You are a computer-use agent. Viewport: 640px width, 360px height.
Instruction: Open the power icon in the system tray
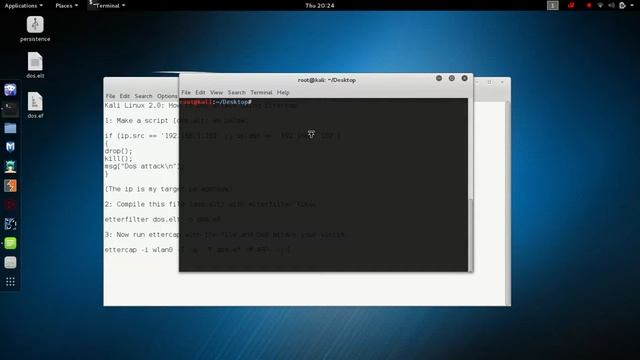click(622, 5)
